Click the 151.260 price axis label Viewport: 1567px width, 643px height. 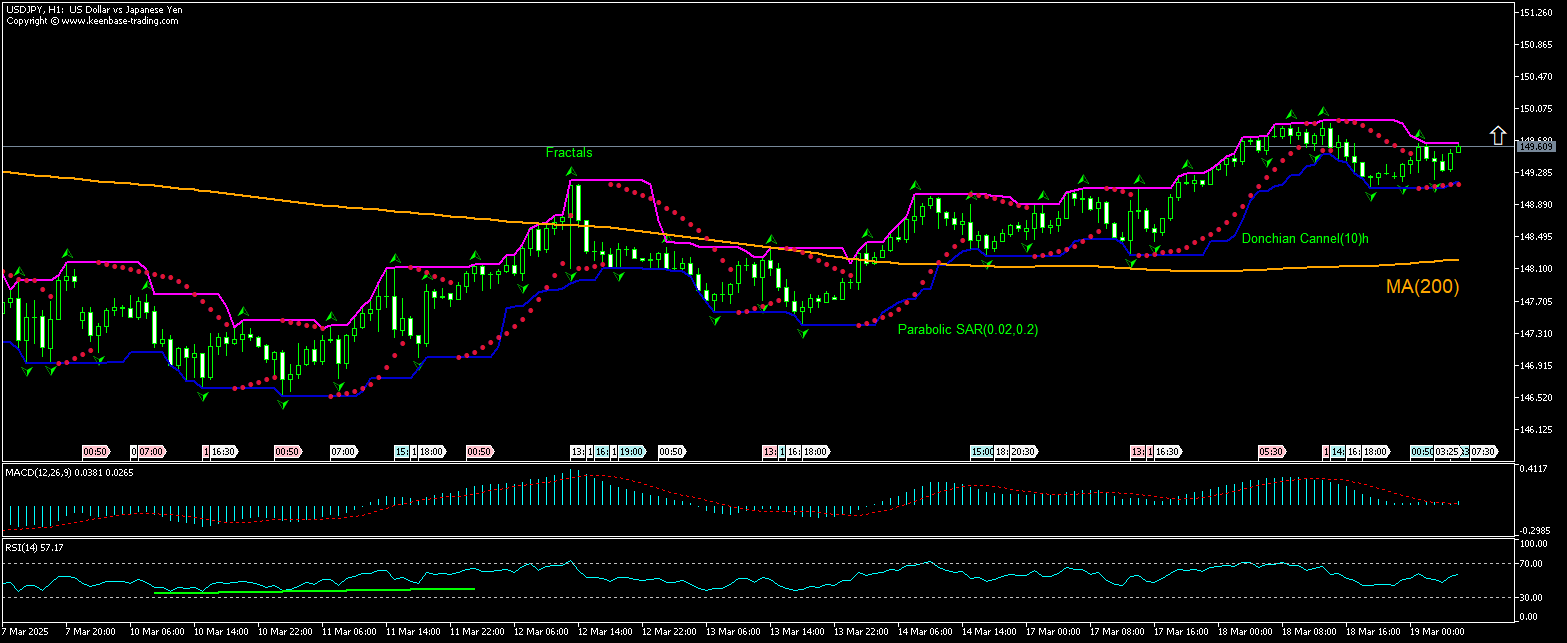(x=1535, y=13)
